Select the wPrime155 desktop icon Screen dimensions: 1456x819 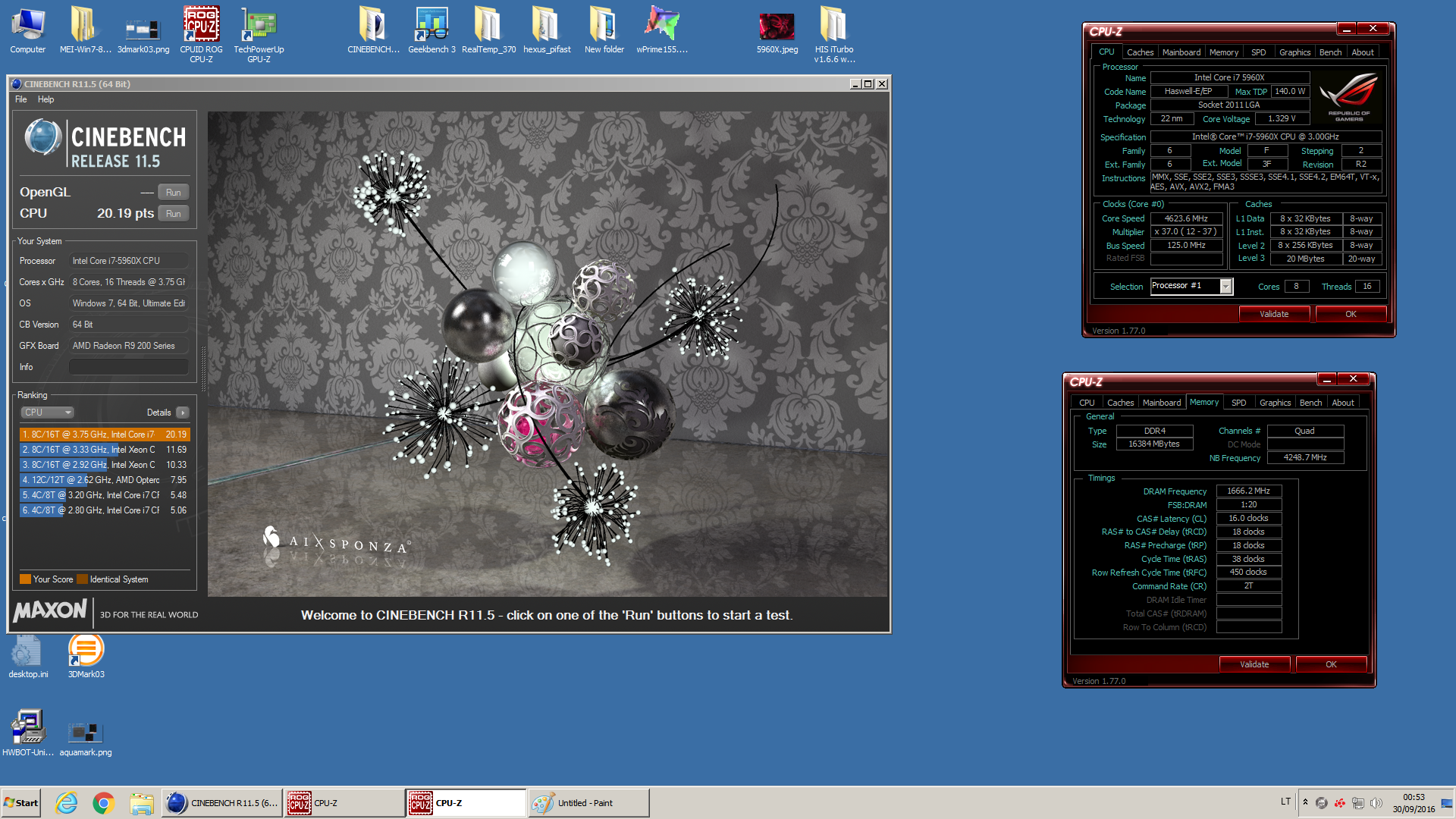[661, 30]
